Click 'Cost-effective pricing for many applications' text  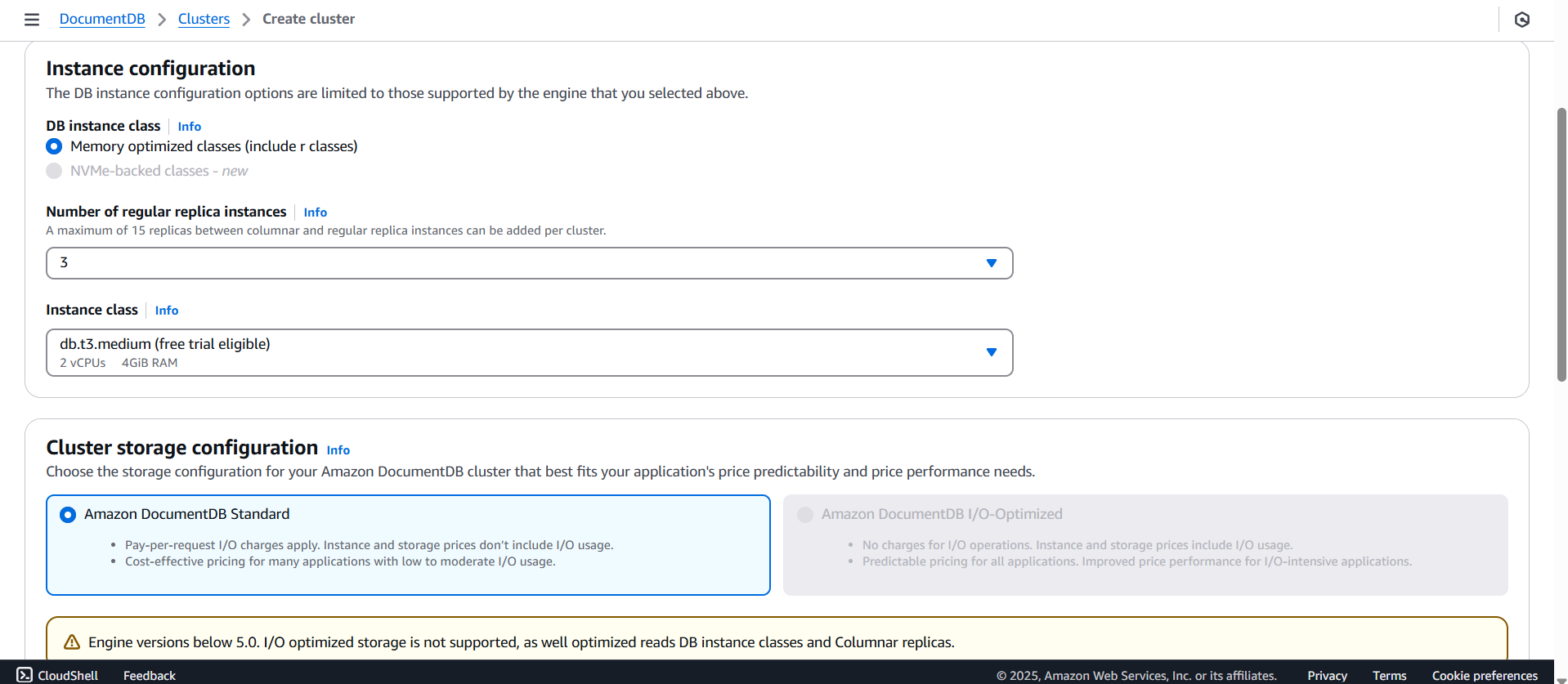340,561
